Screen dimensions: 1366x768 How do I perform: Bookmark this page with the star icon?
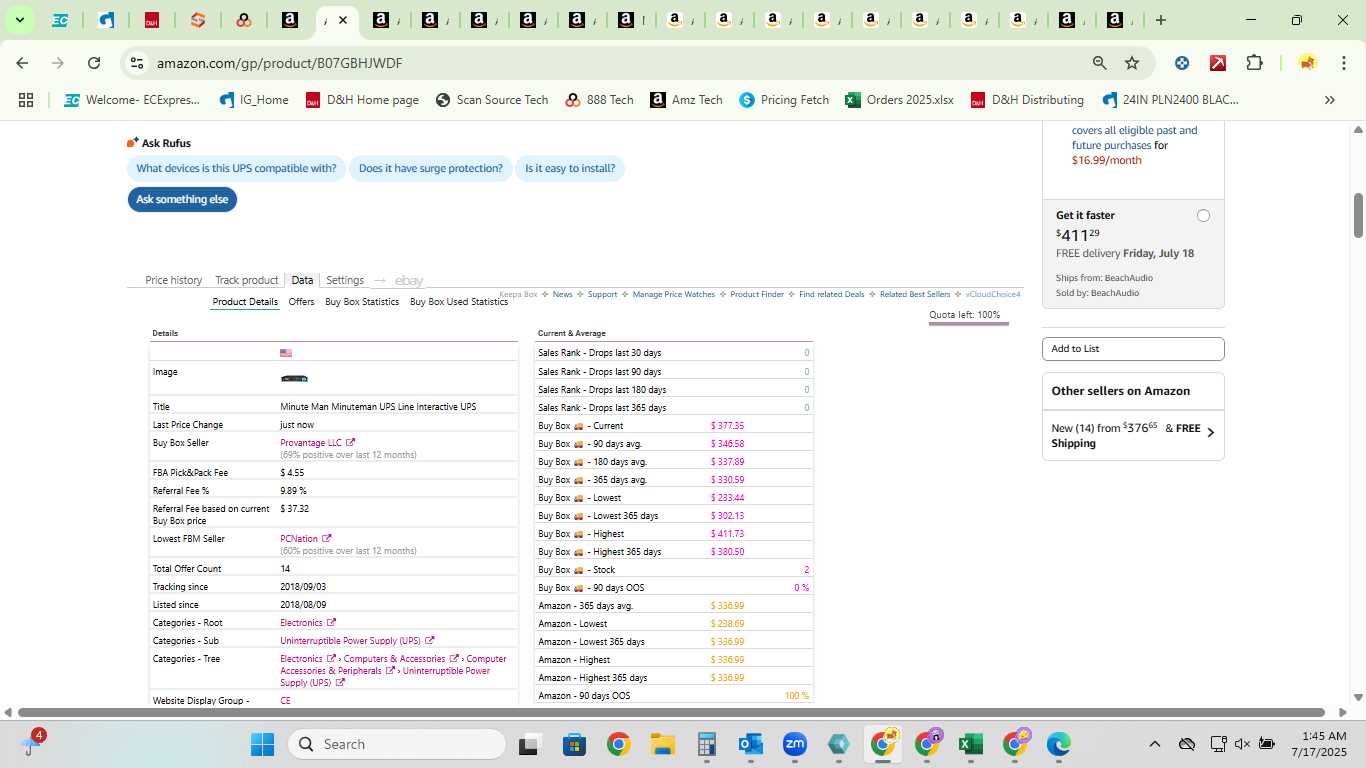click(1132, 63)
